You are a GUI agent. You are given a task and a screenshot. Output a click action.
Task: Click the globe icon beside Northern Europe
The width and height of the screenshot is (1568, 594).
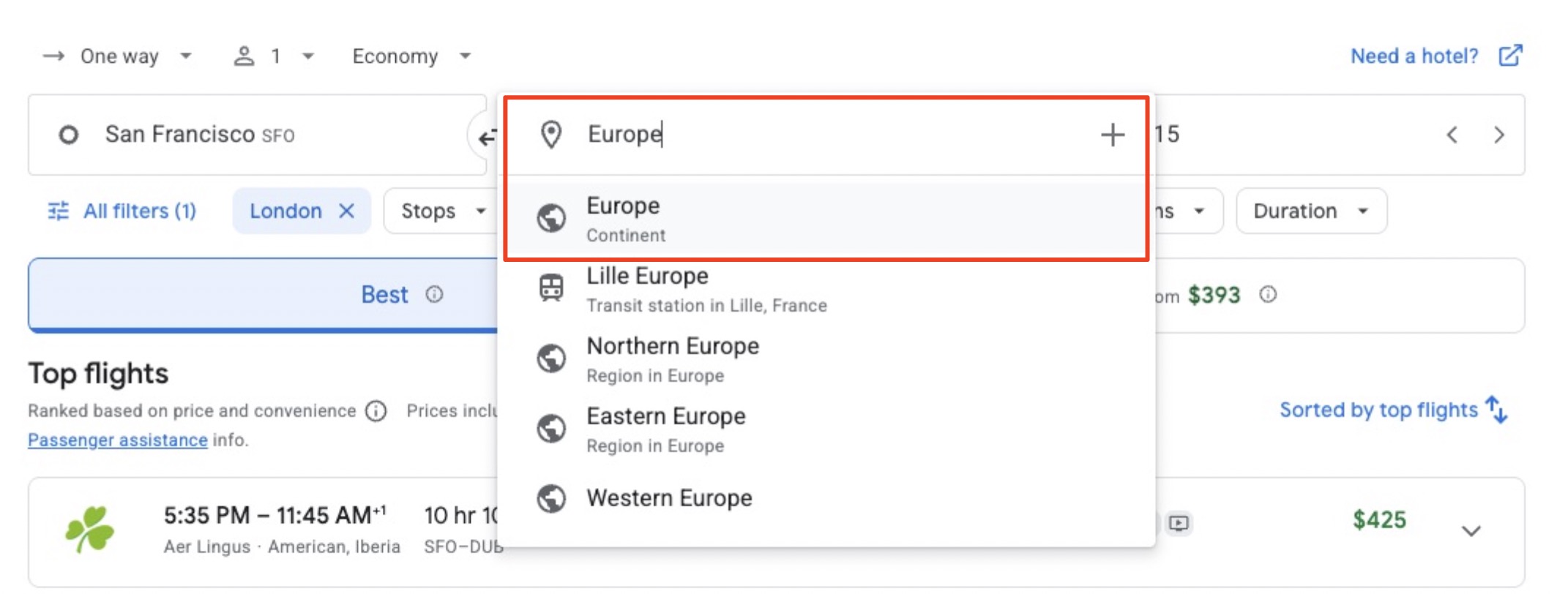[552, 358]
